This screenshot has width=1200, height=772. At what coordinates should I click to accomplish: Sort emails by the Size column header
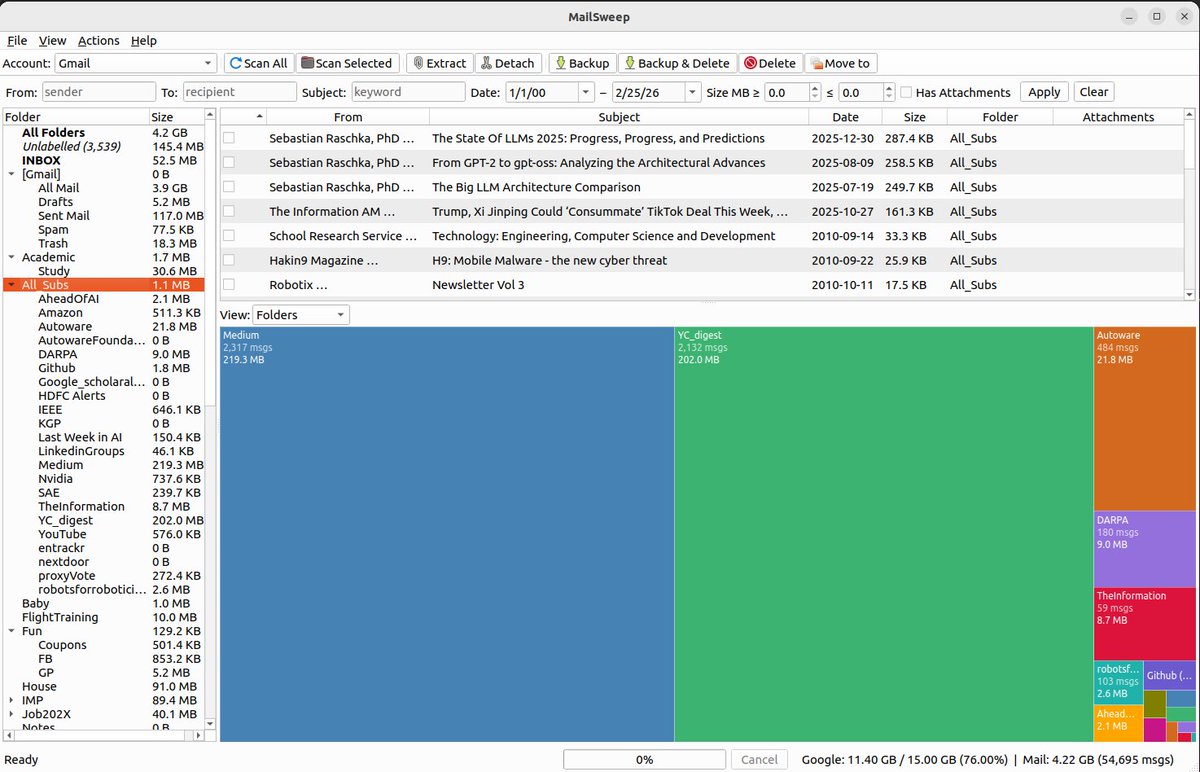(914, 117)
